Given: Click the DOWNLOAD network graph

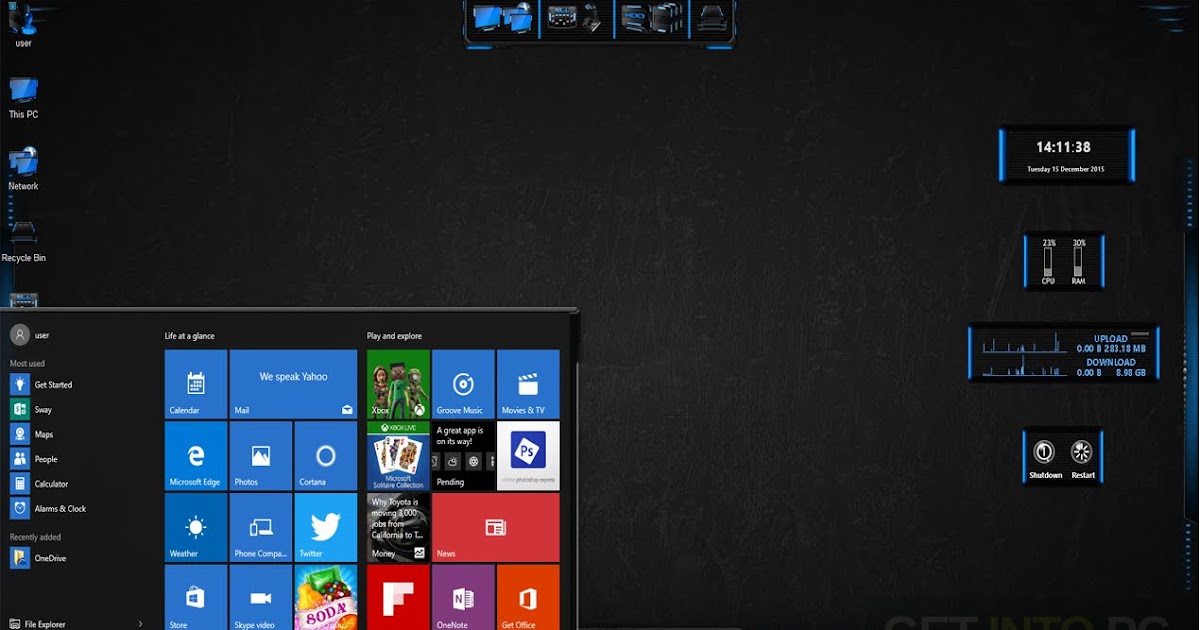Looking at the screenshot, I should [1025, 367].
